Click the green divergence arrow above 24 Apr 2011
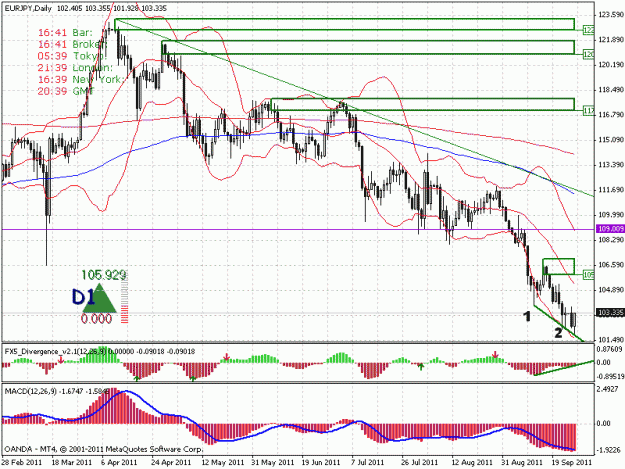 193,378
